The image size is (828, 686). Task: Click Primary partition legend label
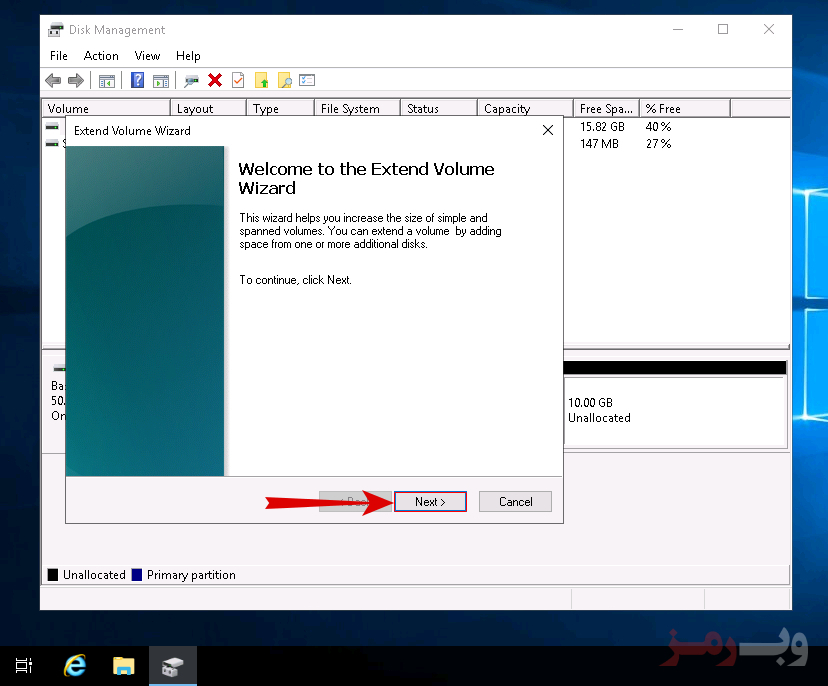191,575
